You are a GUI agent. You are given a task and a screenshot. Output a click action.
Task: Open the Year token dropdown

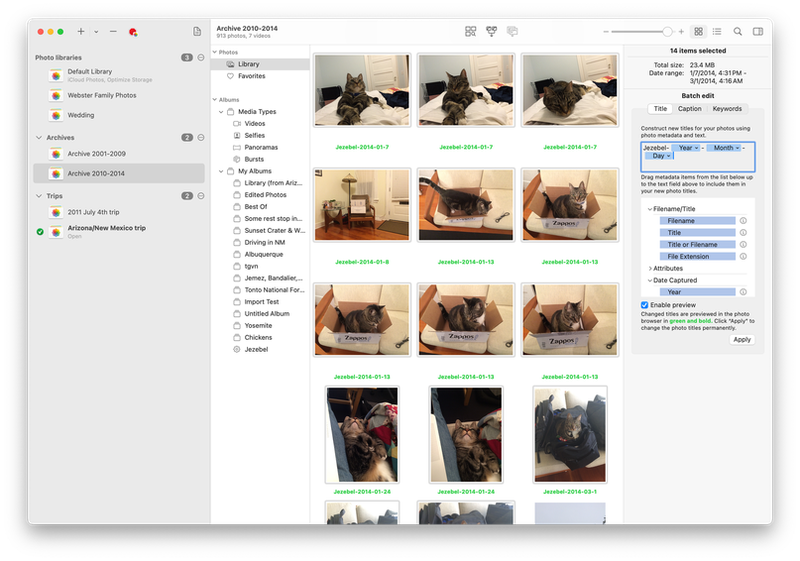click(x=696, y=148)
